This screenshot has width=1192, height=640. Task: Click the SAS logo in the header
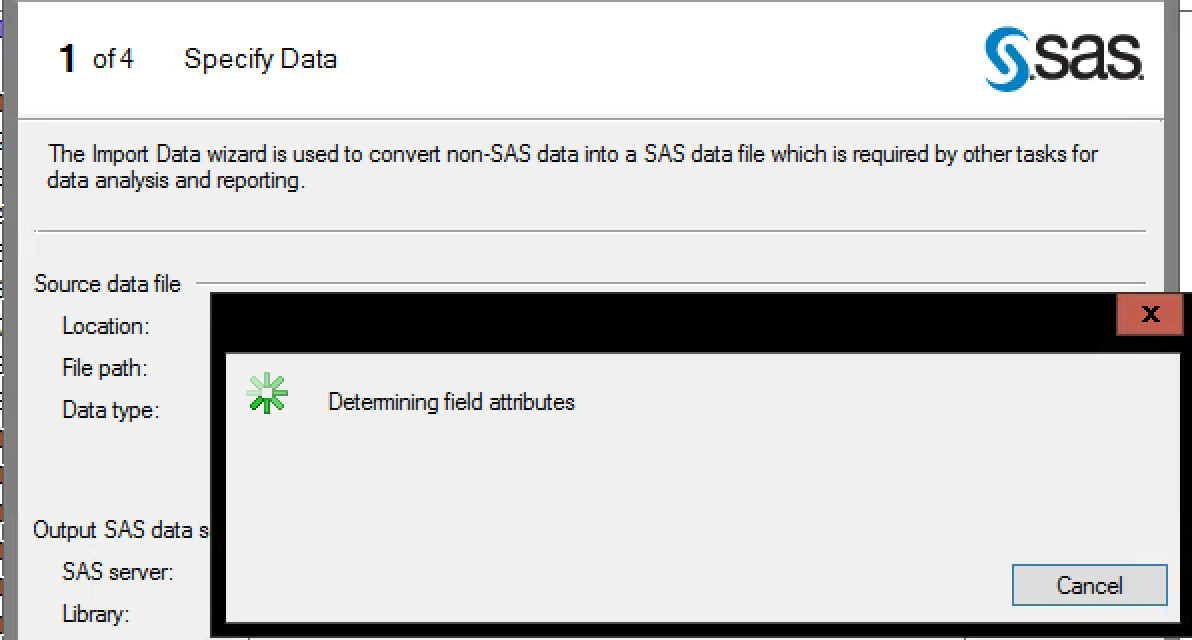(1064, 60)
